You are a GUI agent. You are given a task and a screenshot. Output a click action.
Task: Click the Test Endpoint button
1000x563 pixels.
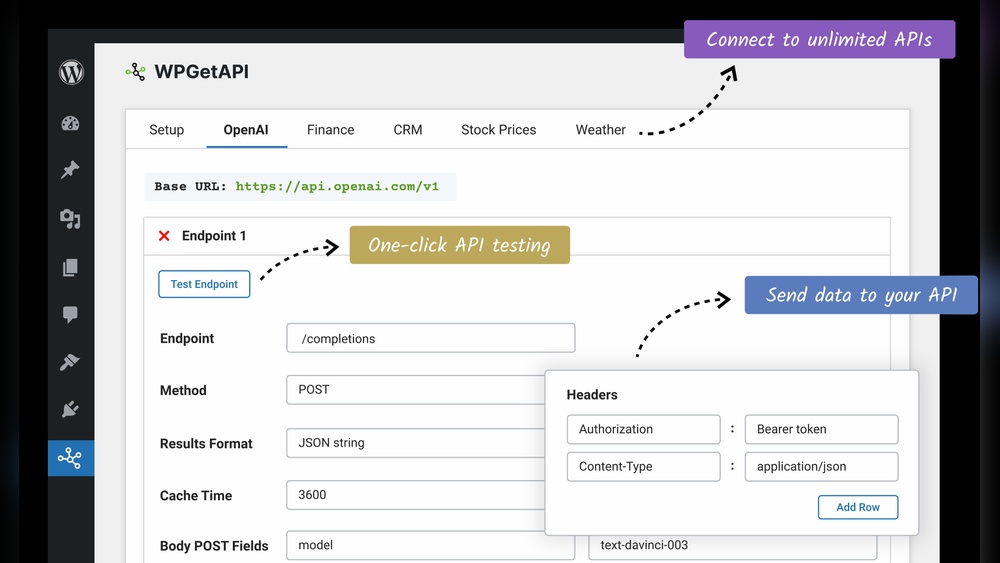pos(204,284)
